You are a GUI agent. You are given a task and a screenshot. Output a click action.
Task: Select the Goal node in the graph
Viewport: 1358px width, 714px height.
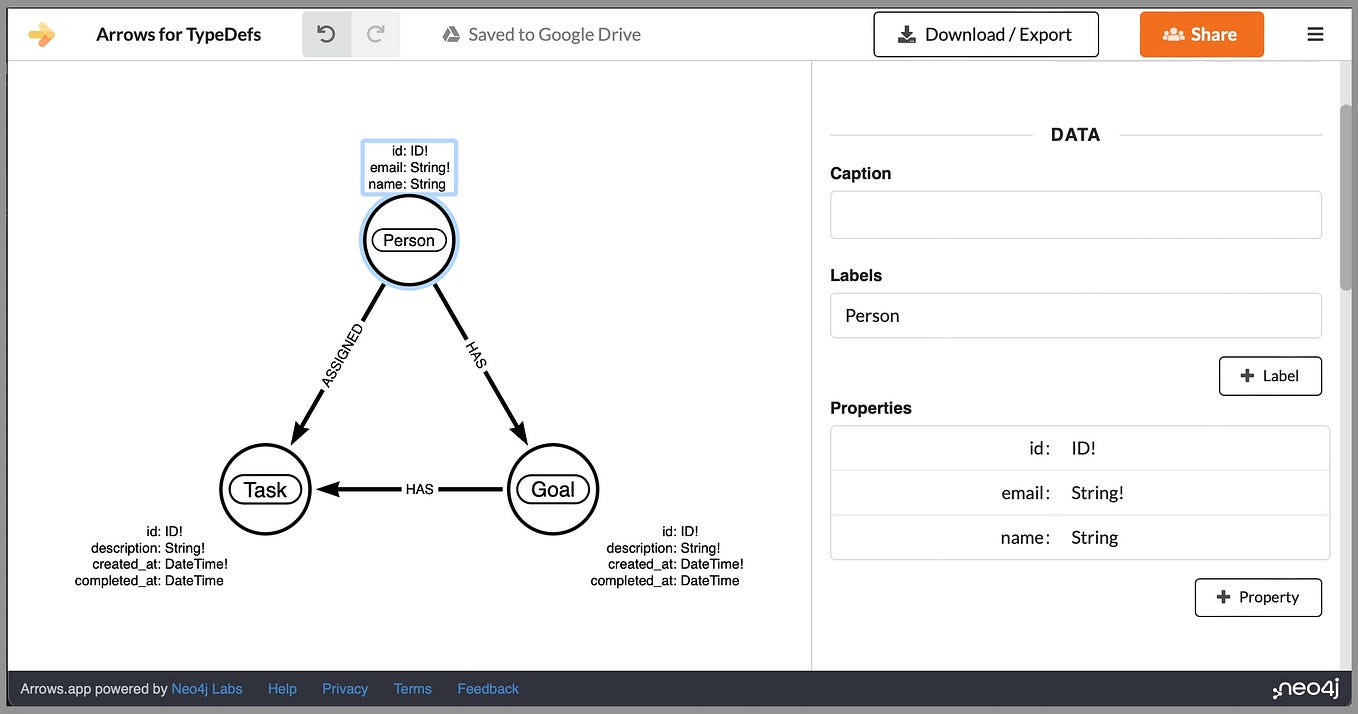[553, 489]
